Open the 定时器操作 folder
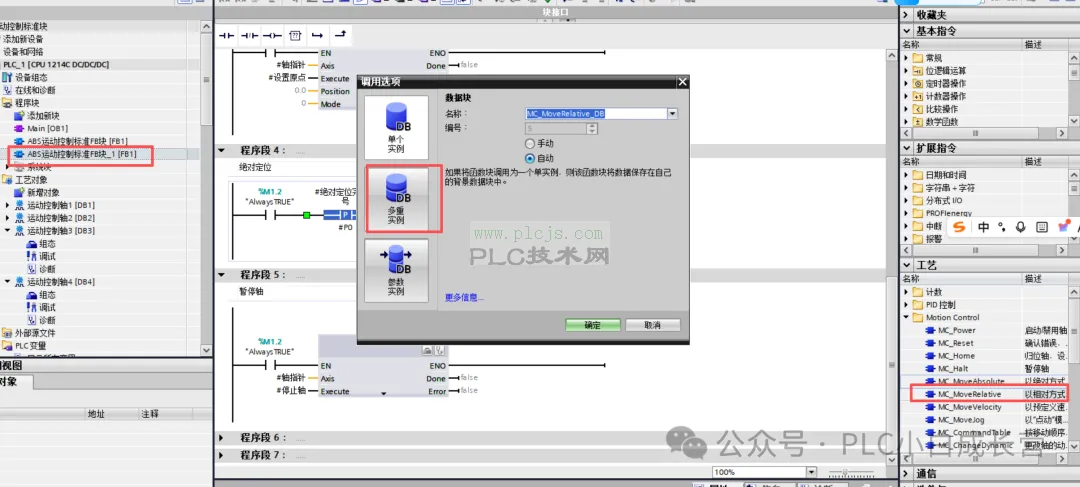The height and width of the screenshot is (487, 1080). 939,83
